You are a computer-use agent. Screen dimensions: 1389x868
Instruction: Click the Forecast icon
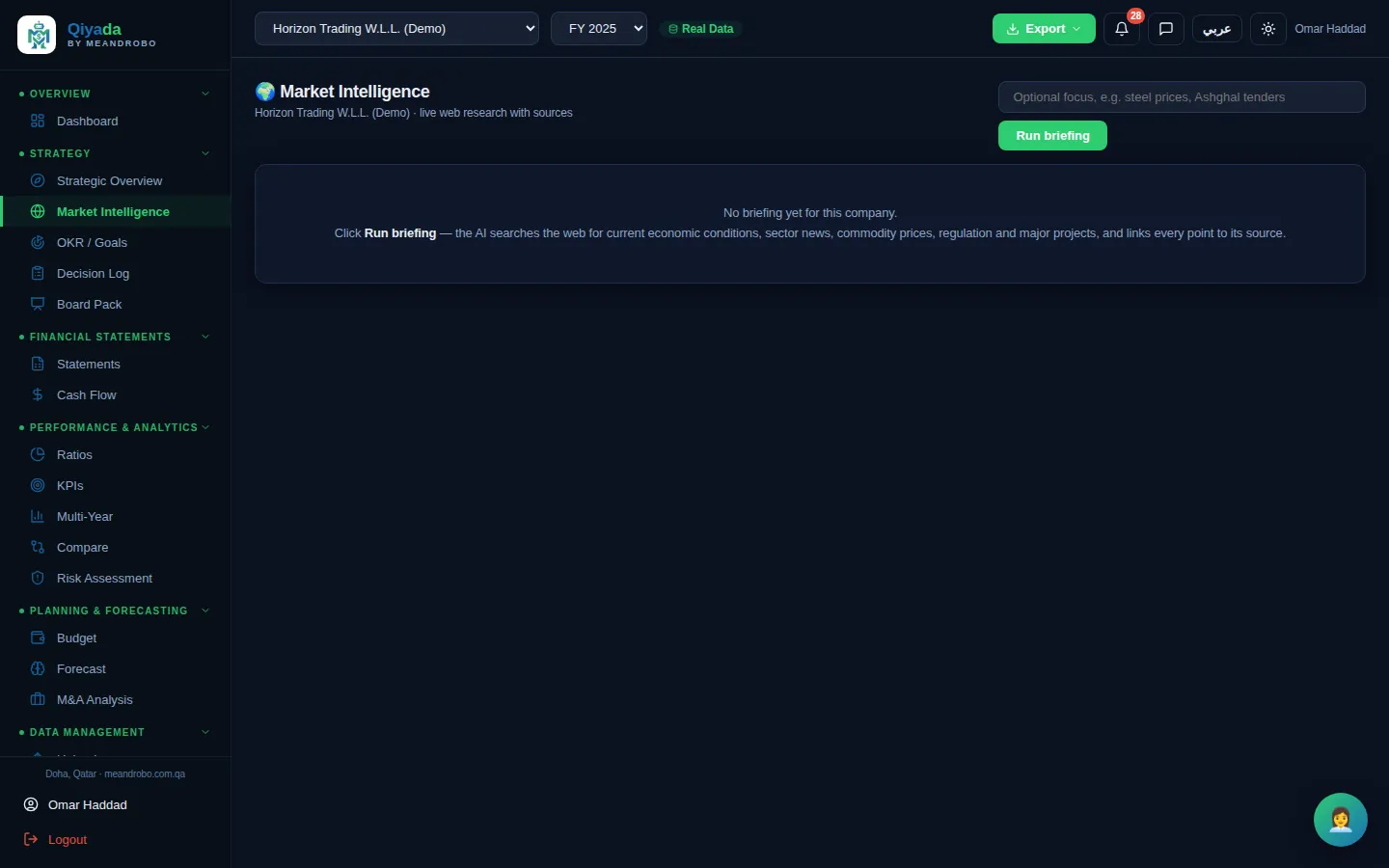38,668
